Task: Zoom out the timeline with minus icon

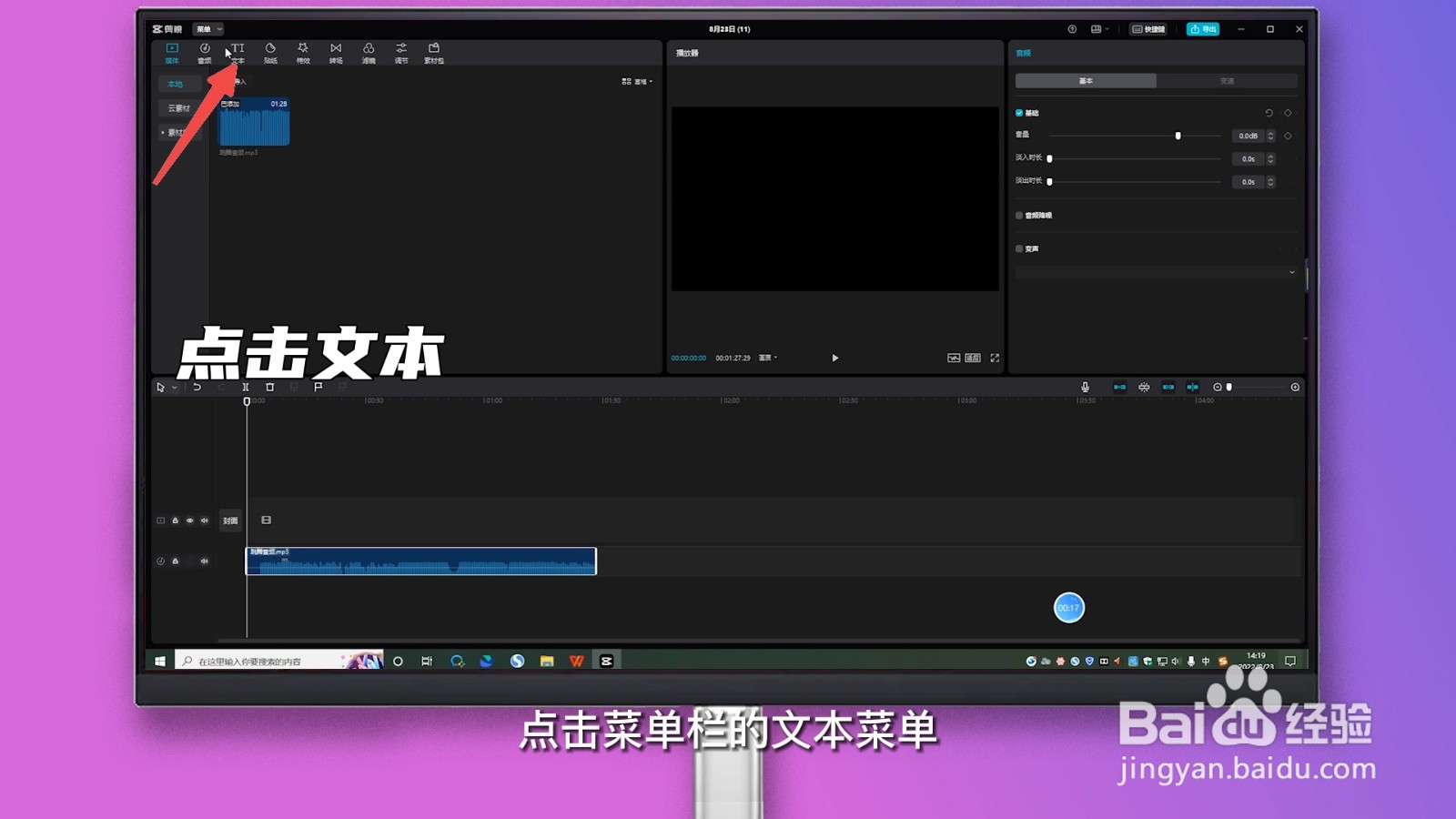Action: point(1218,387)
